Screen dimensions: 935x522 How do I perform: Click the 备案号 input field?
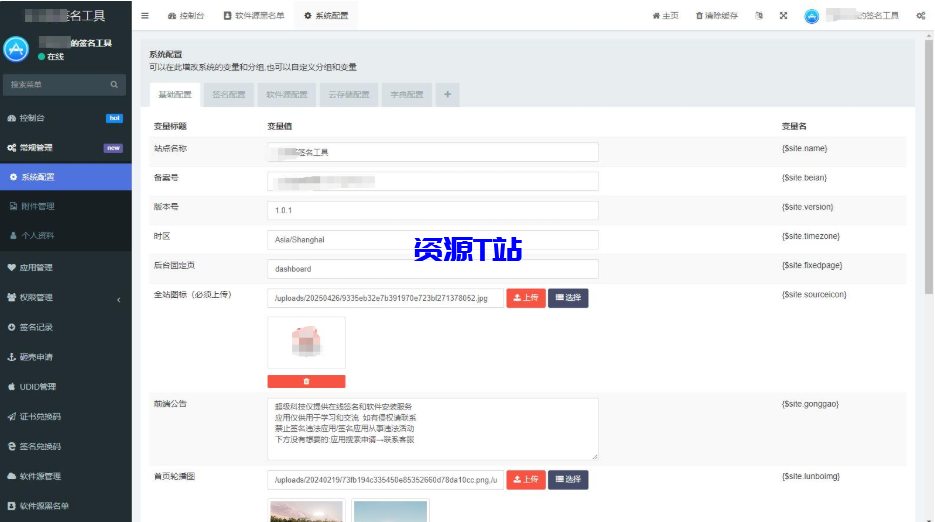click(433, 181)
